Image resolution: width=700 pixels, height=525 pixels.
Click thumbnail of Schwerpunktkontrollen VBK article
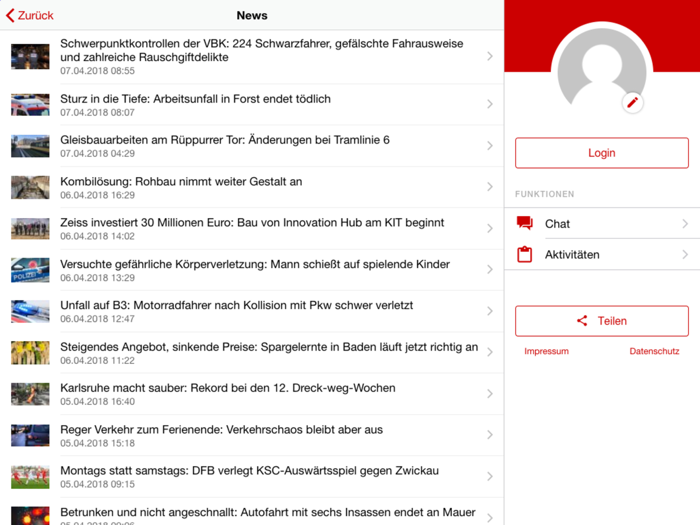click(30, 56)
